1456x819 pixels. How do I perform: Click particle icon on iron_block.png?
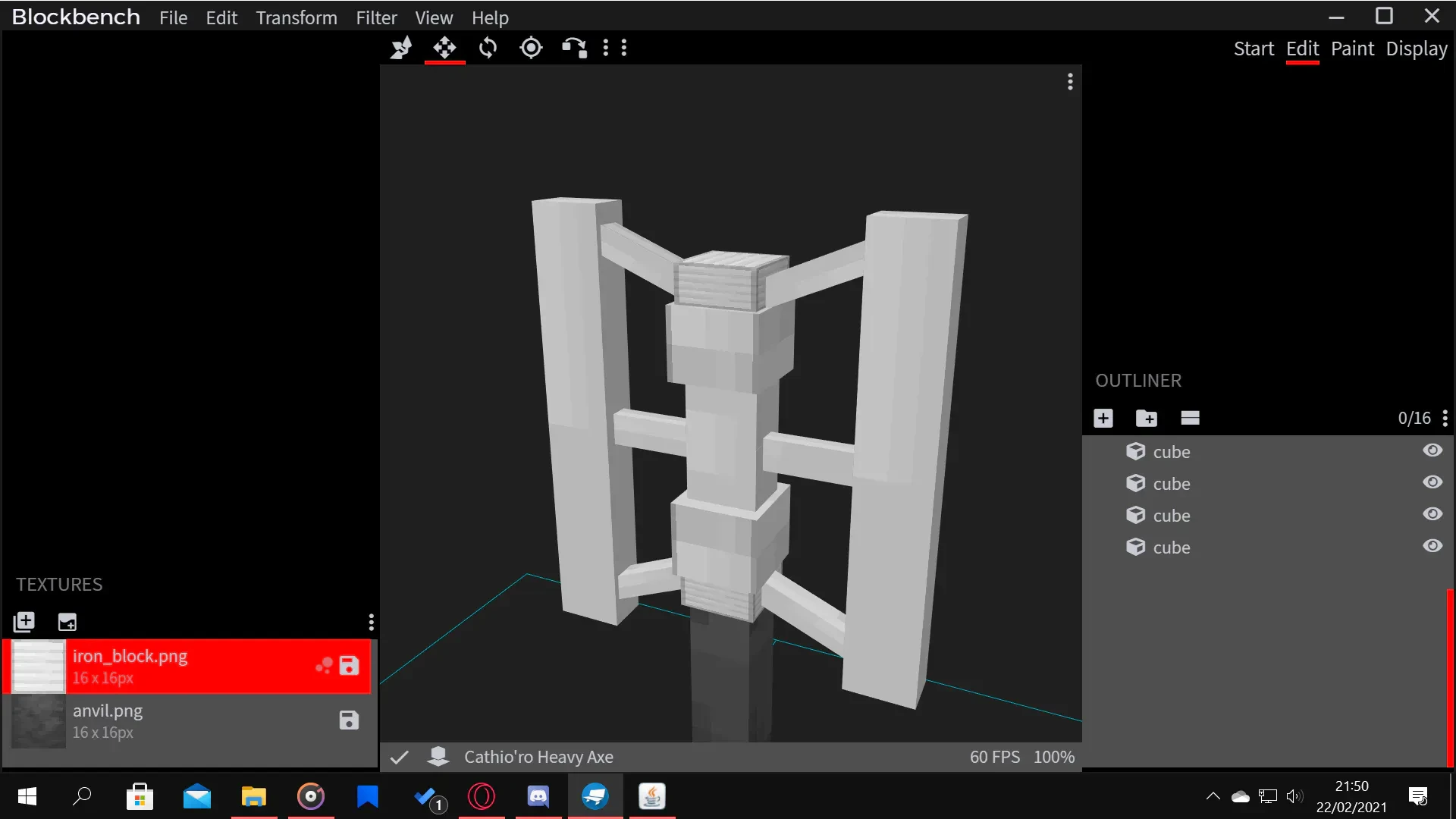[x=324, y=666]
